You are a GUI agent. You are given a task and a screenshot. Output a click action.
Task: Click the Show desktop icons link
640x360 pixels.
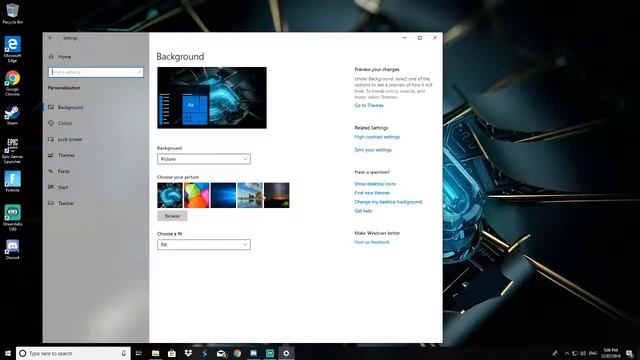(375, 184)
